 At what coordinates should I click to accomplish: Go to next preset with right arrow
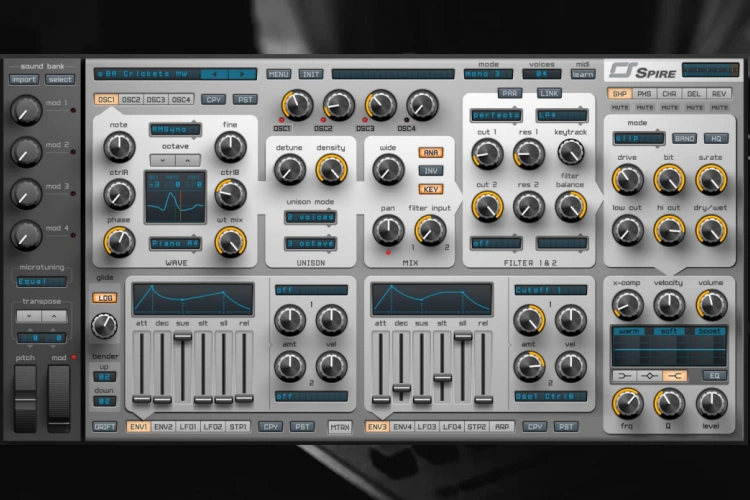pyautogui.click(x=242, y=74)
